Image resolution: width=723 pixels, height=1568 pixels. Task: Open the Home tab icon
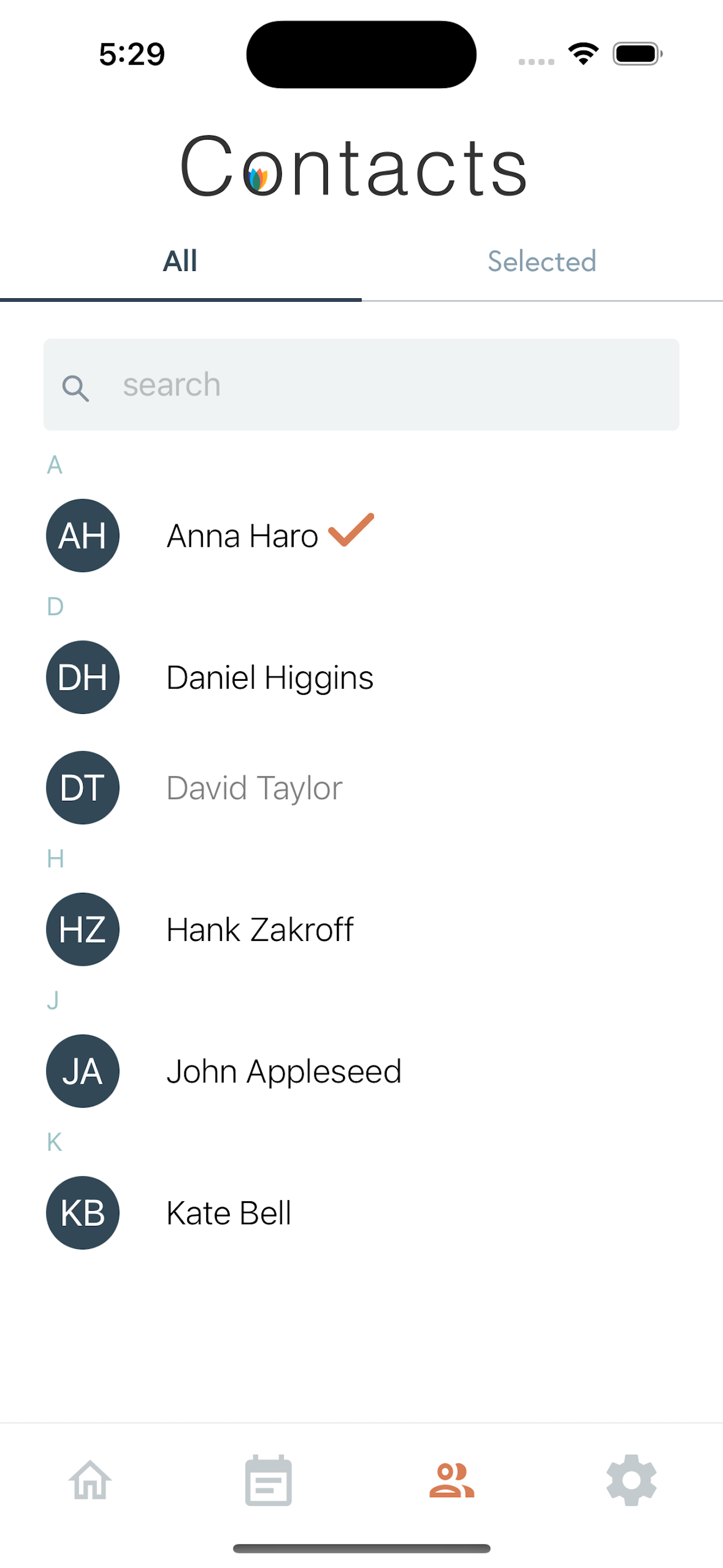pyautogui.click(x=90, y=1480)
